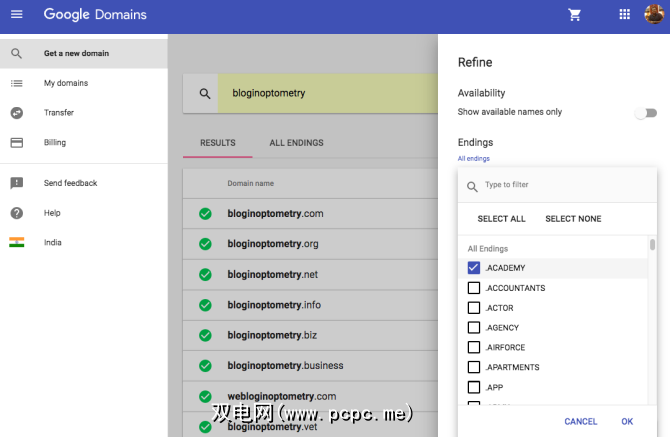Check the .APP ending checkbox
This screenshot has width=670, height=437.
pos(474,387)
